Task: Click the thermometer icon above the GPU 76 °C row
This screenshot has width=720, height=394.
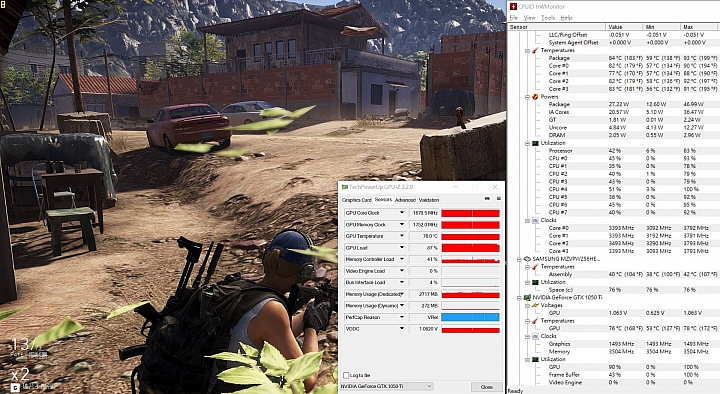Action: click(x=535, y=321)
